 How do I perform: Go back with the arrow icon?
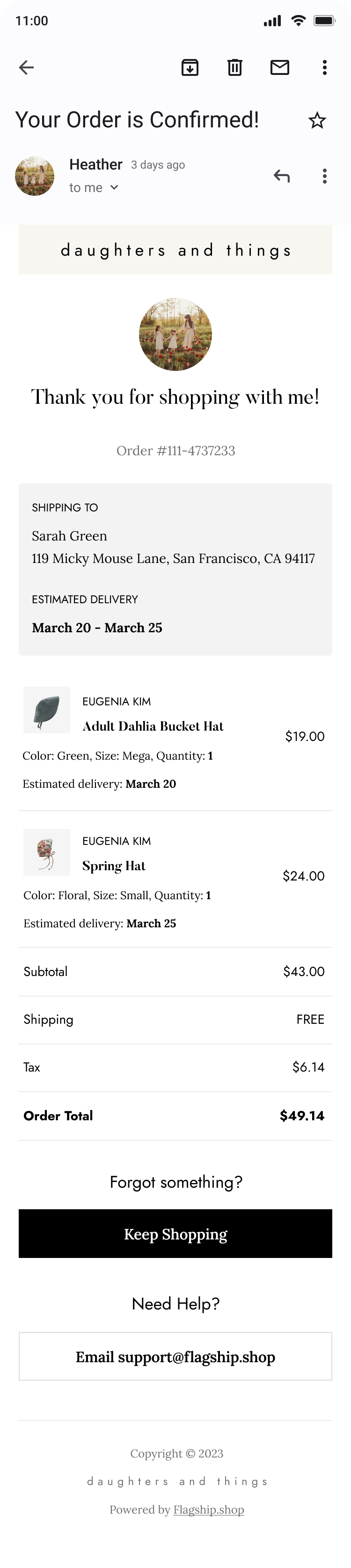26,67
